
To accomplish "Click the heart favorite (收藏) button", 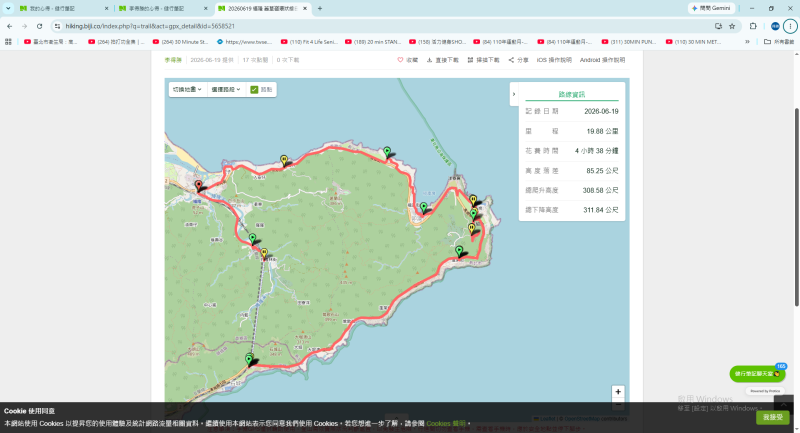I will pyautogui.click(x=407, y=60).
